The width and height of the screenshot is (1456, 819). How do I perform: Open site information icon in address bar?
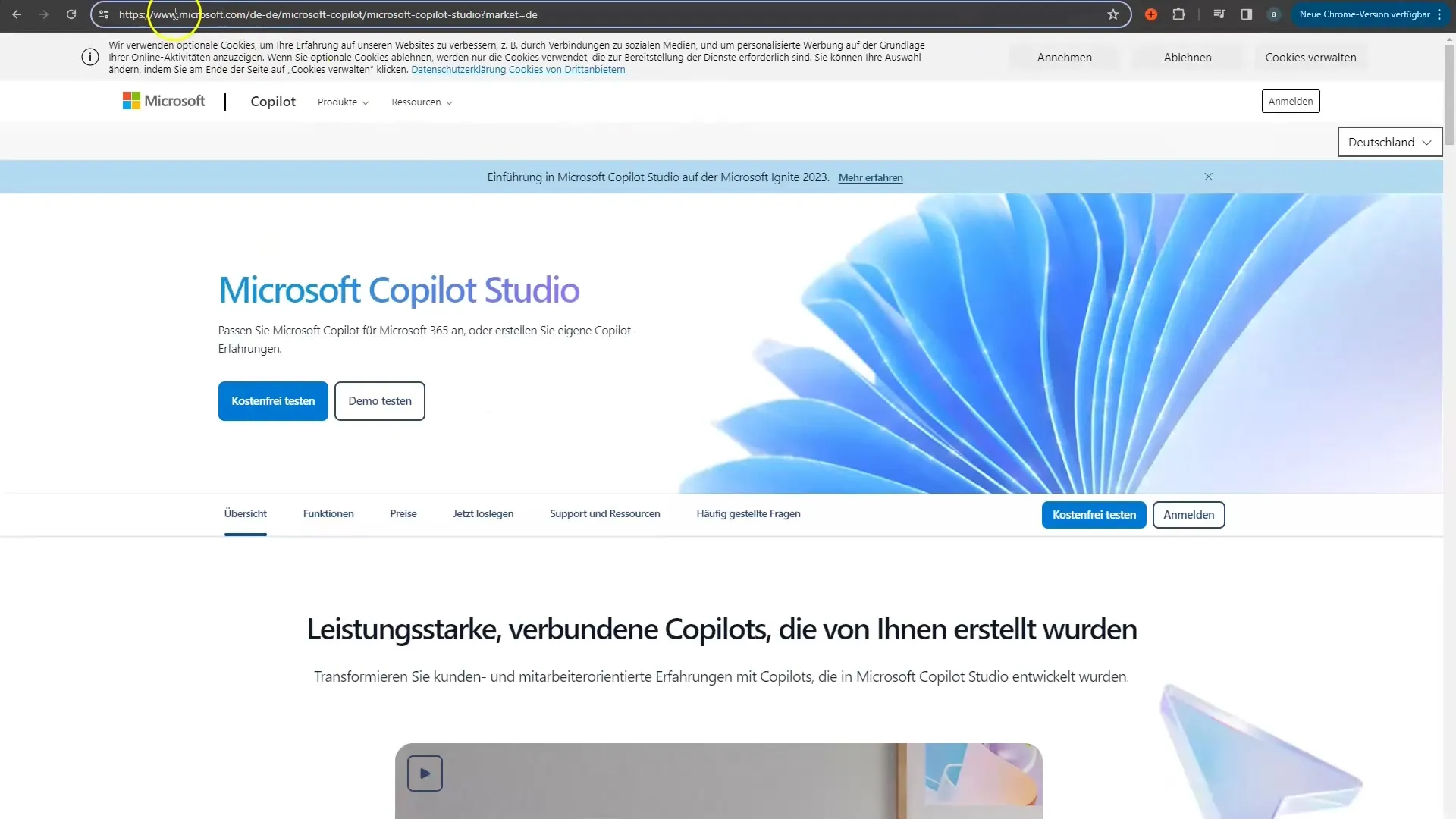coord(104,14)
